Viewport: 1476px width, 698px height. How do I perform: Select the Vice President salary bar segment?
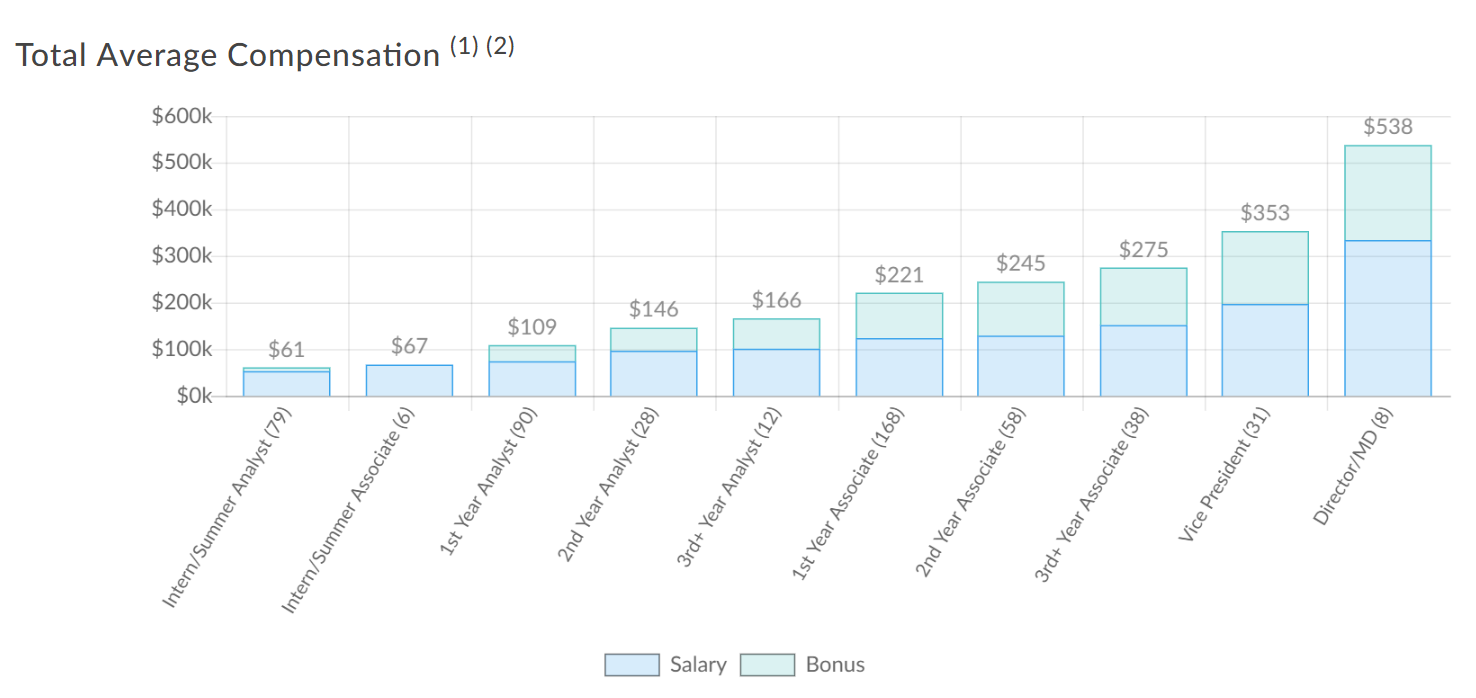(x=1265, y=350)
